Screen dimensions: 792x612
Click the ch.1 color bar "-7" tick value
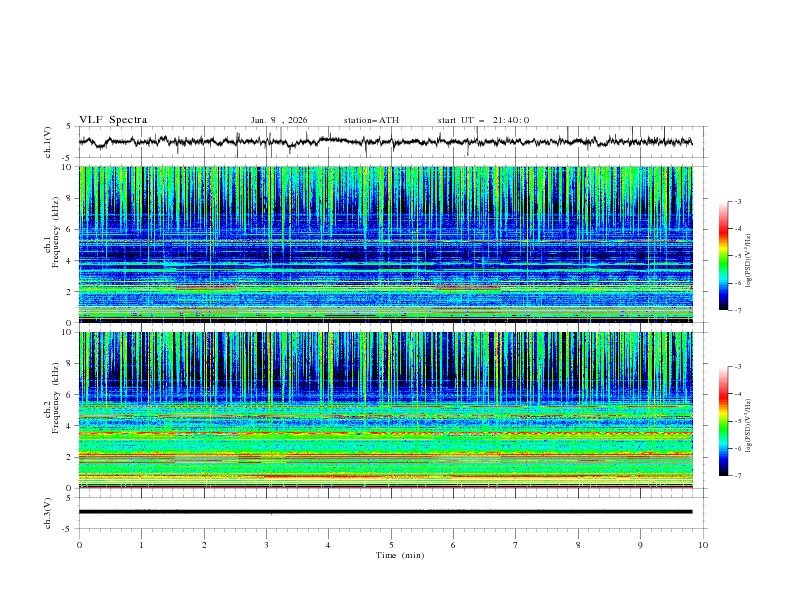(x=738, y=311)
